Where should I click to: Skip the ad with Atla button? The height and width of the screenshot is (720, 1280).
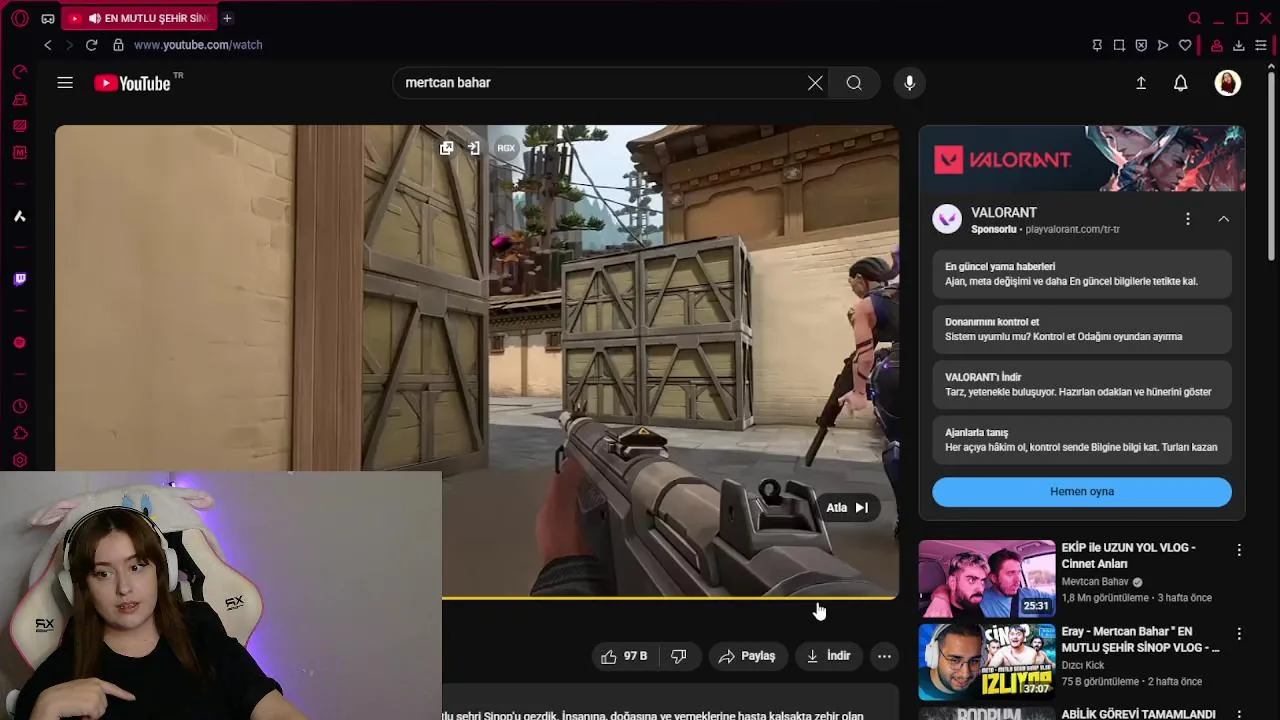coord(847,508)
